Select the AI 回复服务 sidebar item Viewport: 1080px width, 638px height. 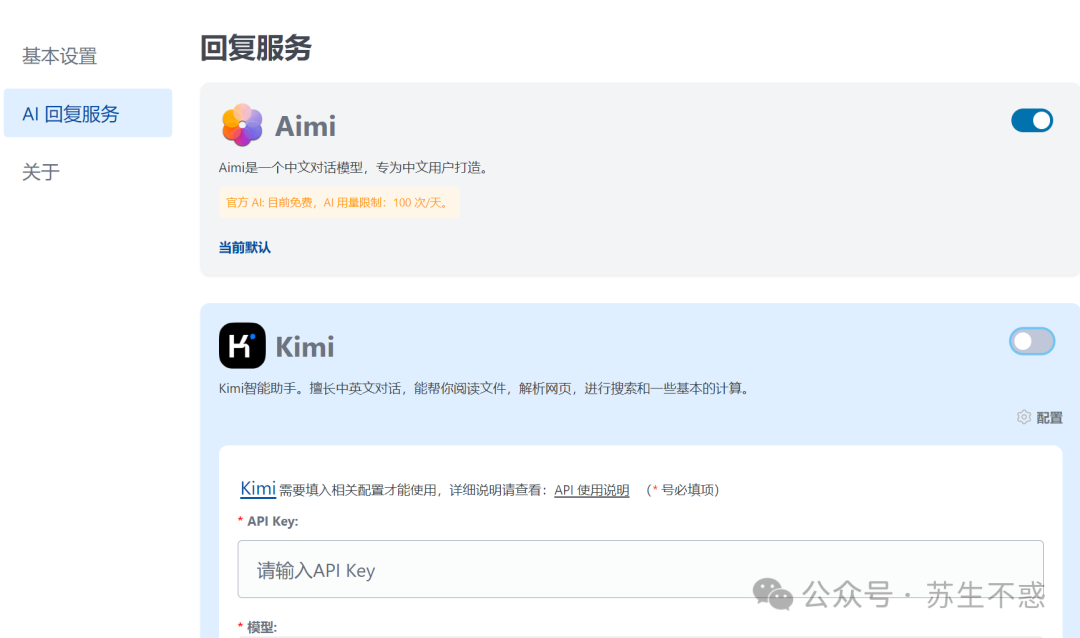point(88,113)
